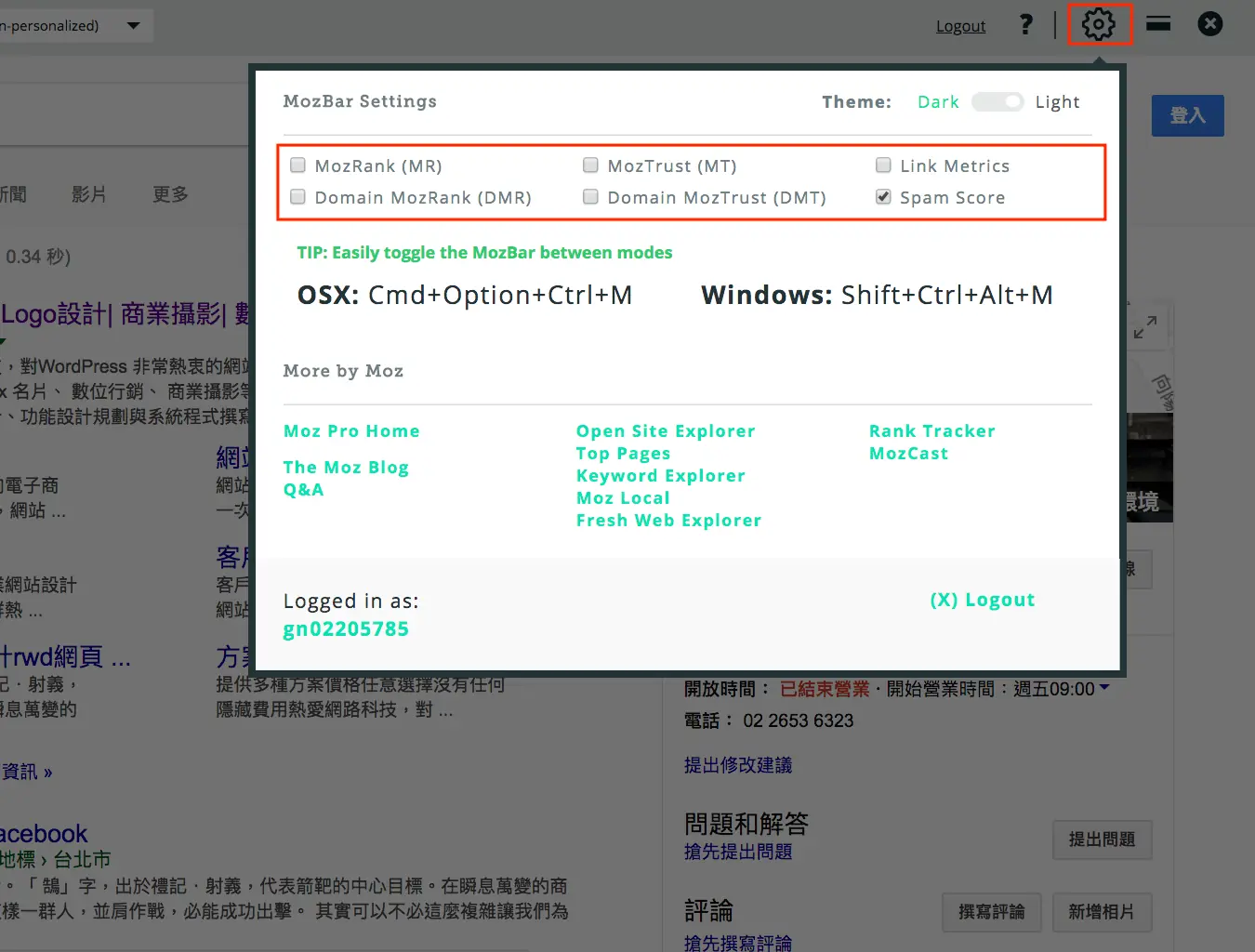Select the Dark theme label

(938, 102)
